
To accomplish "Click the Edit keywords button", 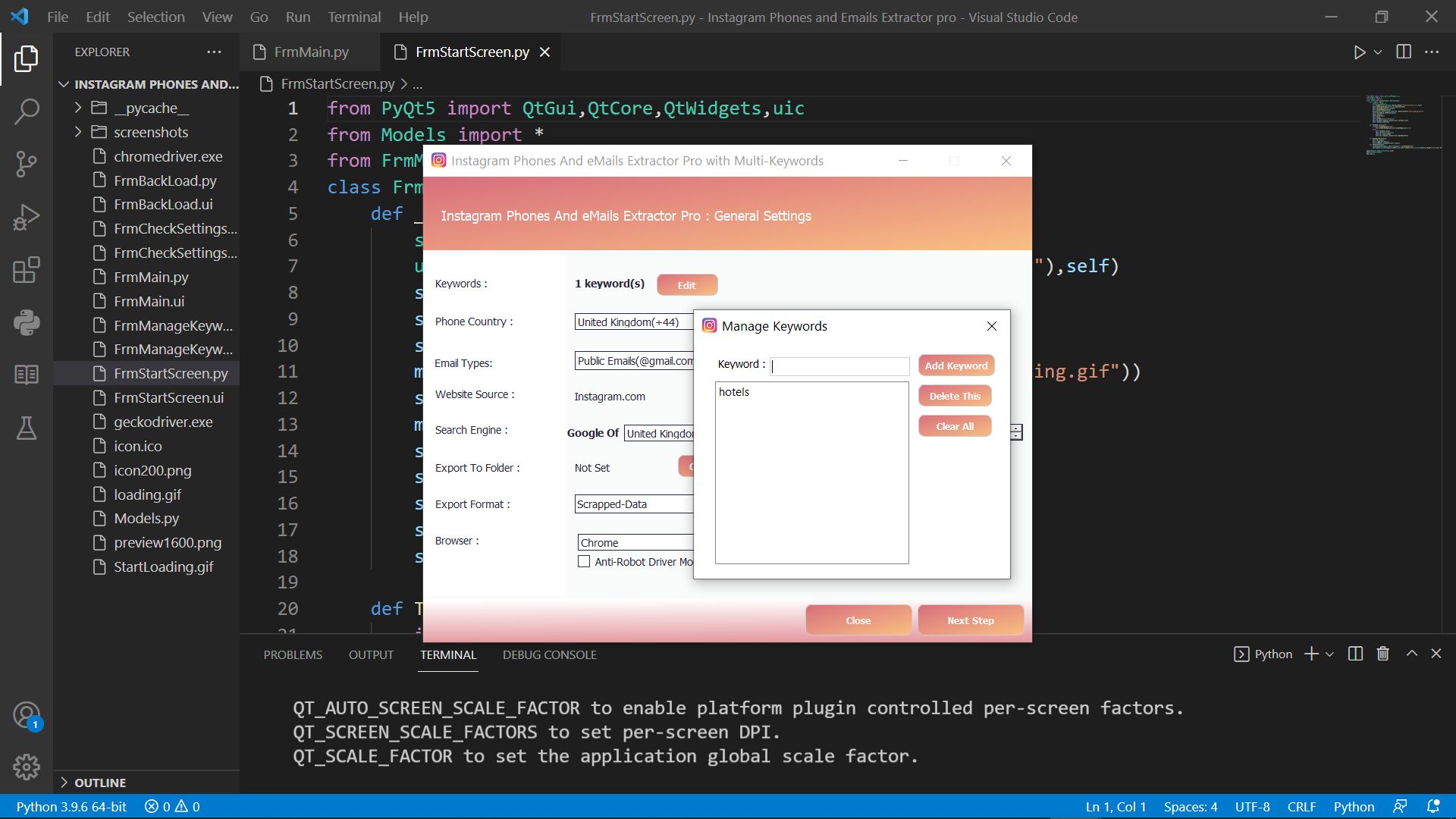I will click(x=686, y=285).
